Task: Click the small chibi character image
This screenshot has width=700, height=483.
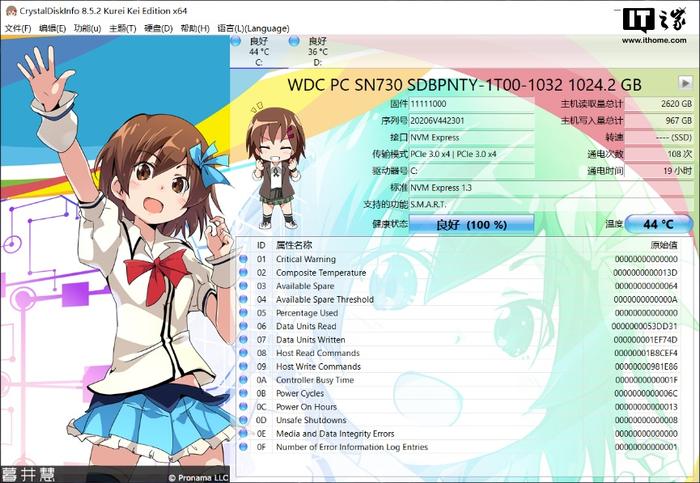Action: [x=275, y=165]
